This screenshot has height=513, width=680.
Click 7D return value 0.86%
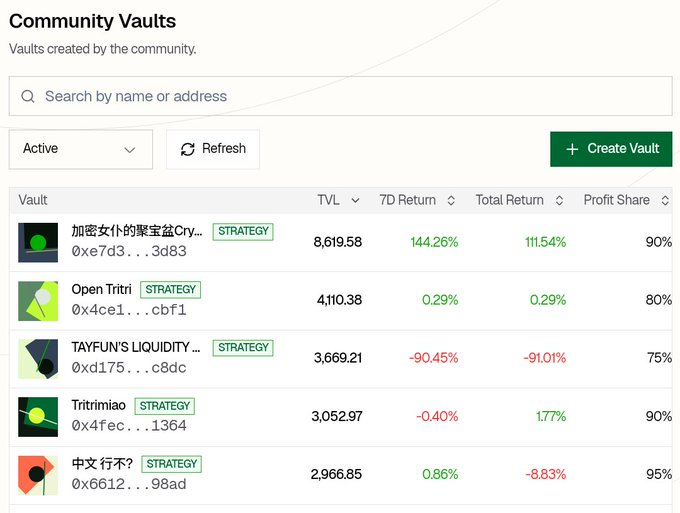(x=440, y=474)
